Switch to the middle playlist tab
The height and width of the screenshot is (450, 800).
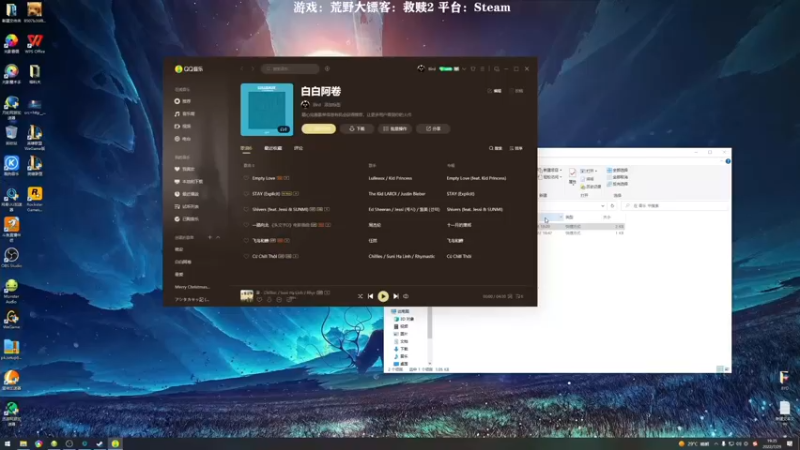coord(273,148)
